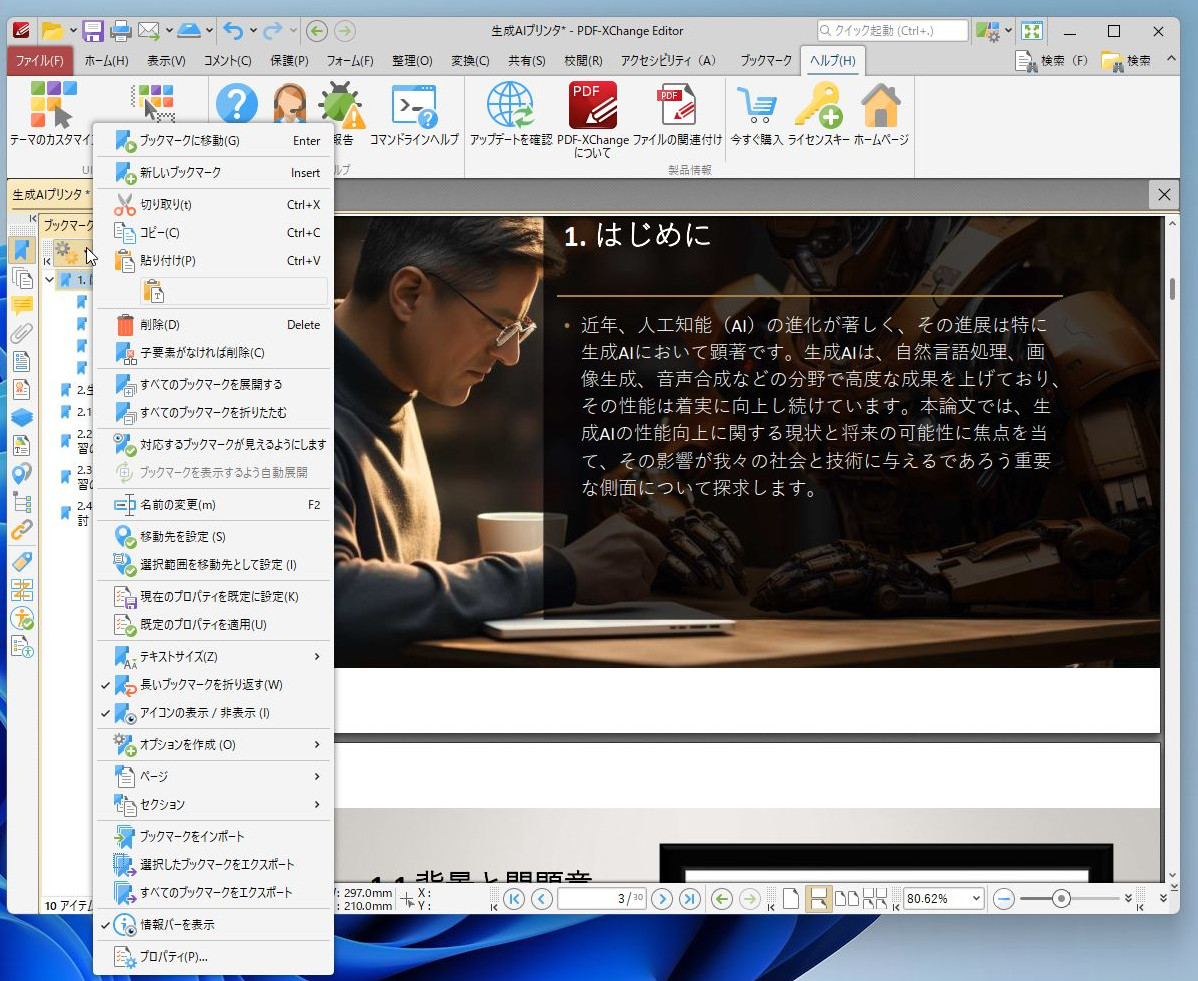1198x981 pixels.
Task: Open the Comments pane sidebar icon
Action: [21, 306]
